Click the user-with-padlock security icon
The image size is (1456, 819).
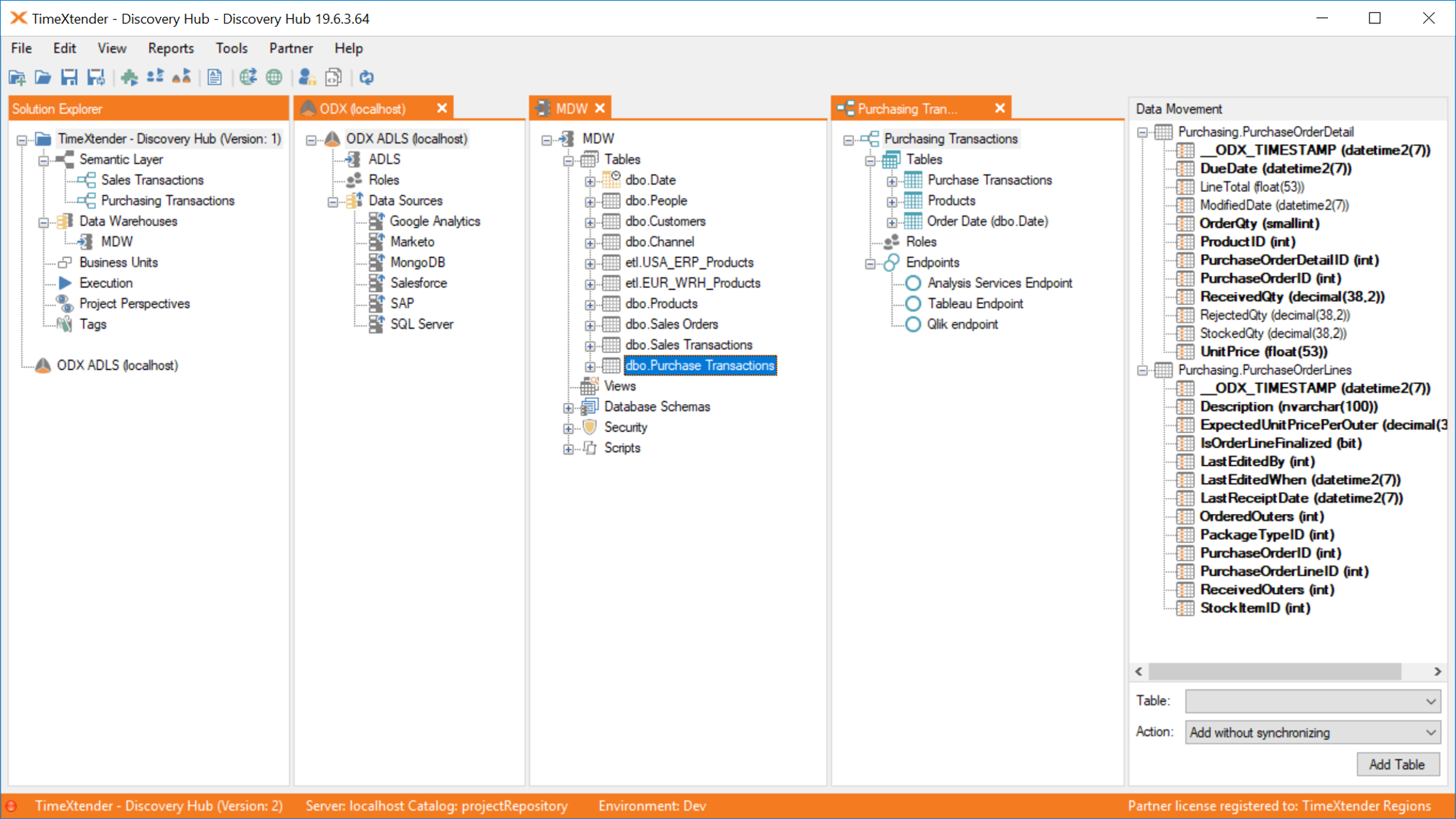(x=307, y=77)
